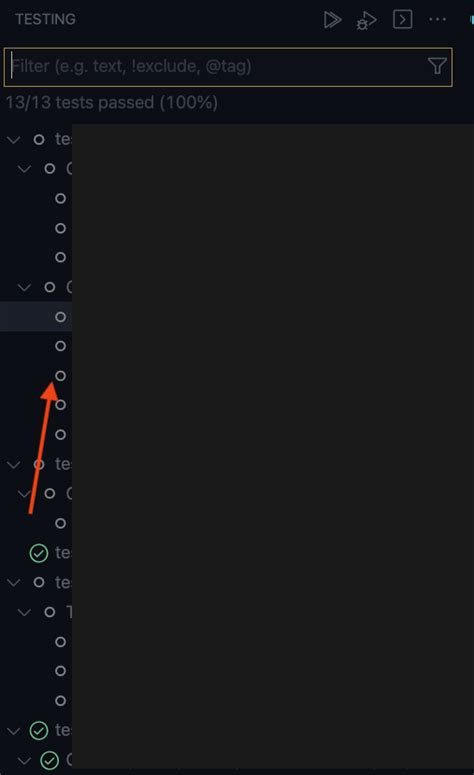The width and height of the screenshot is (474, 775).
Task: Collapse the first nested suite under the top file
Action: 24,169
